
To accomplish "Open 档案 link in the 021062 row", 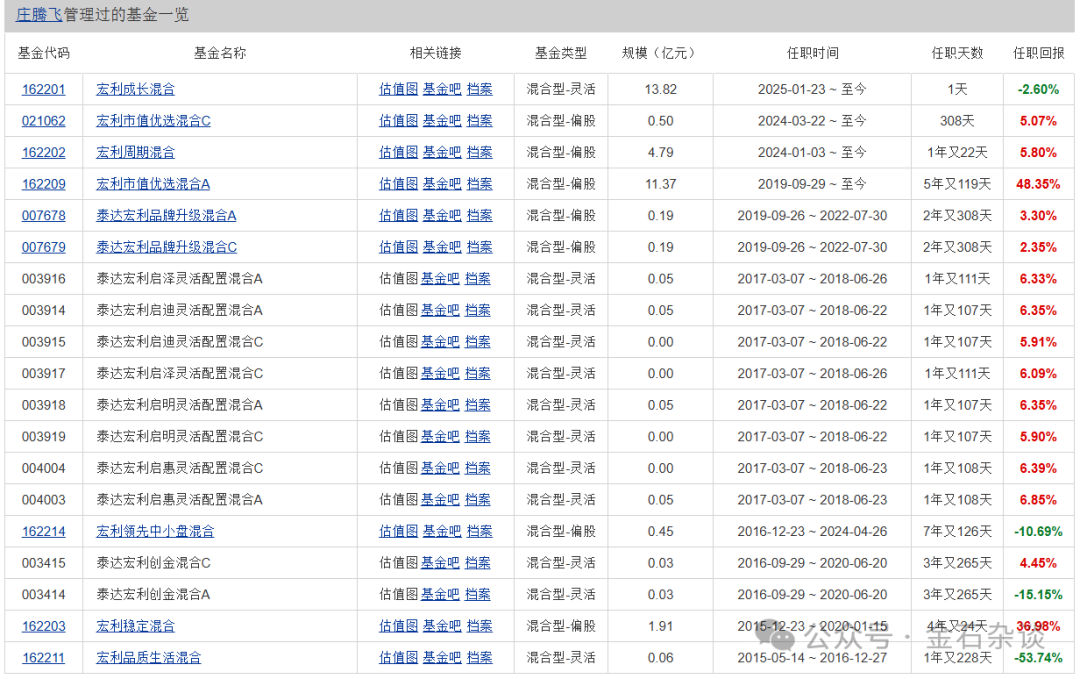I will 480,121.
